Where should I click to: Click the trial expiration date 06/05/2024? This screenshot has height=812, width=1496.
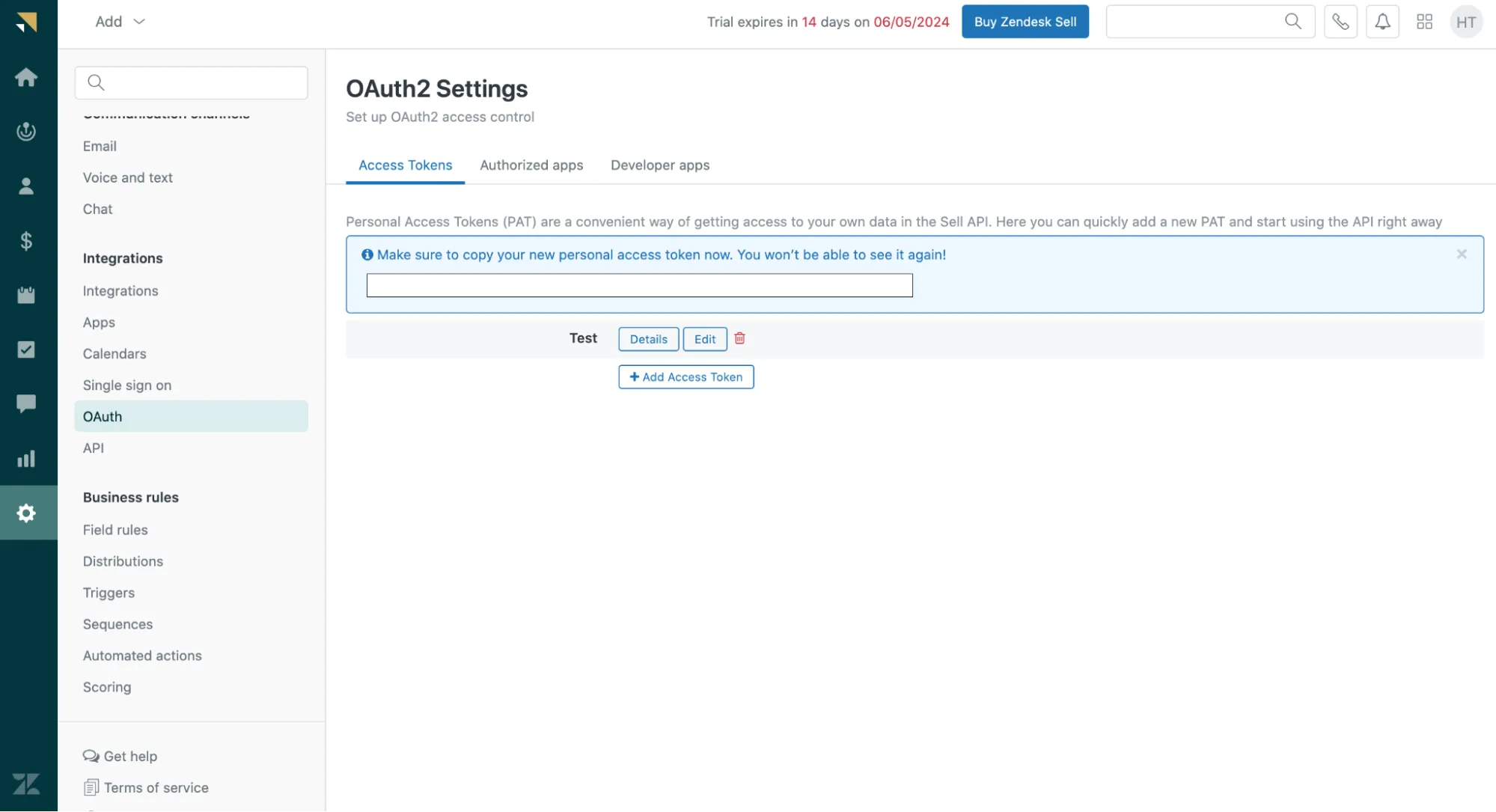click(x=912, y=22)
